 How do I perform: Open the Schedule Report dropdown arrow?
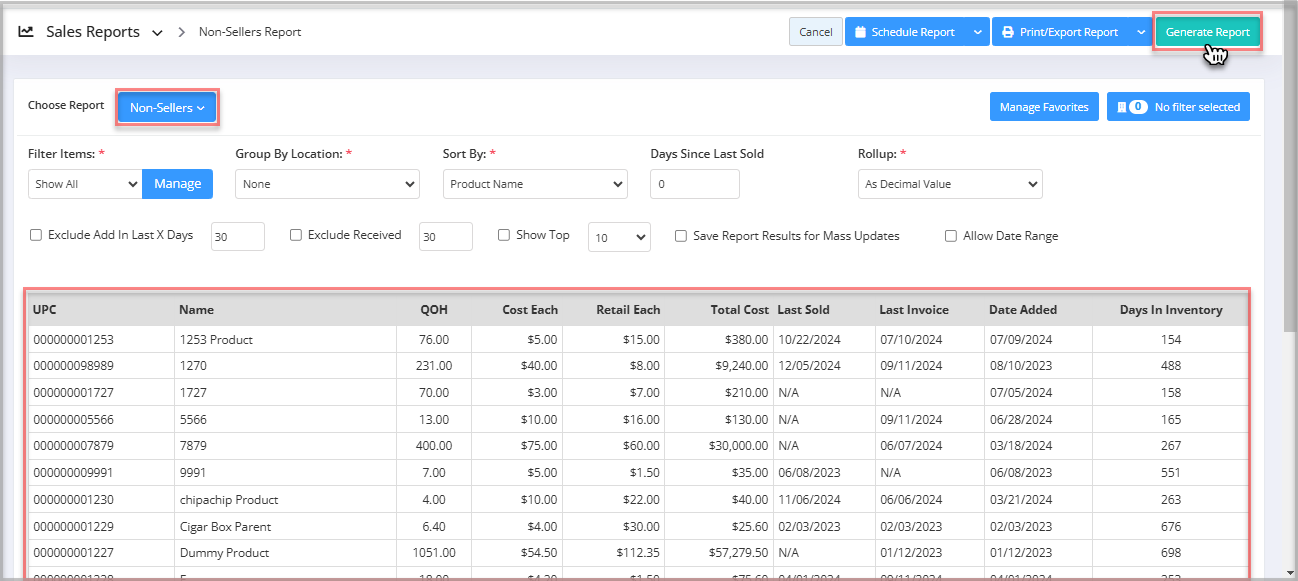click(x=977, y=32)
